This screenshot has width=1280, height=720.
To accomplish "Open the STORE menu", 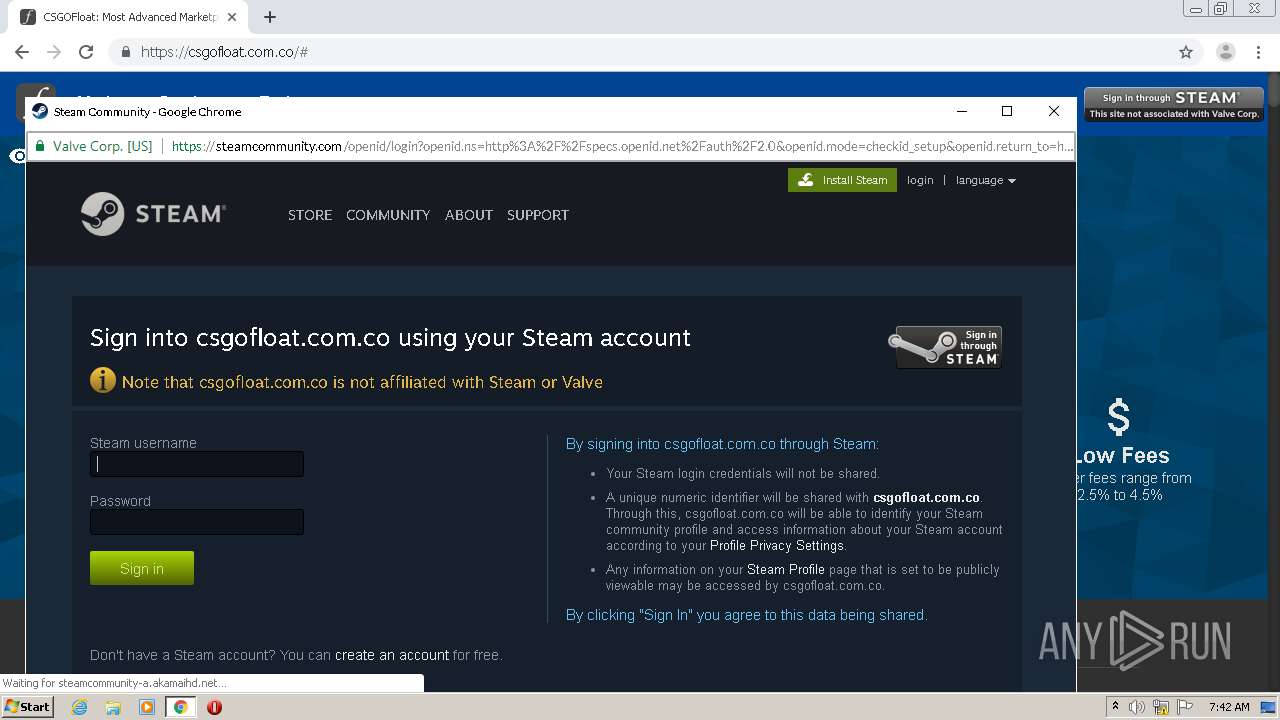I will pyautogui.click(x=310, y=215).
